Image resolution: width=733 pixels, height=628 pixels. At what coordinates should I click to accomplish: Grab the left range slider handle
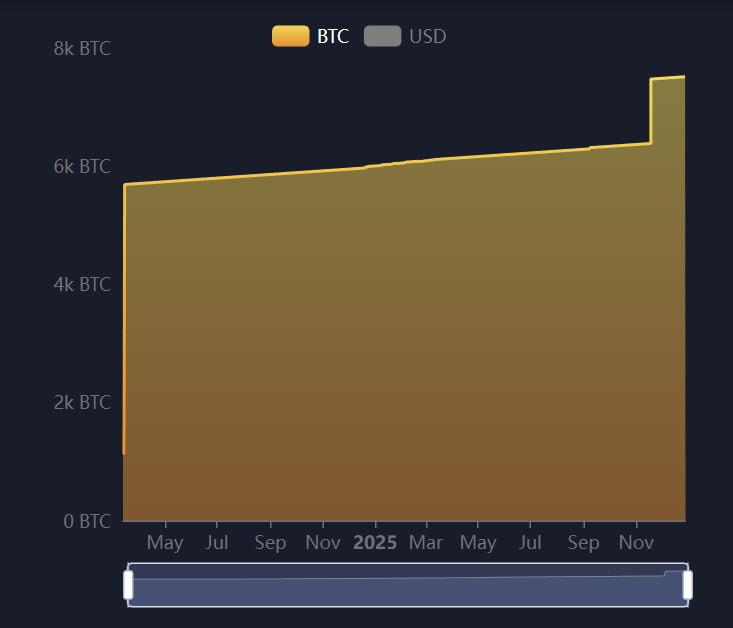(x=128, y=585)
